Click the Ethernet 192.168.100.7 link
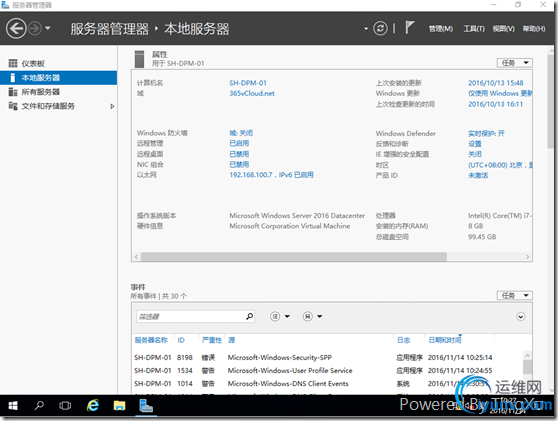Viewport: 558px width, 421px height. 272,175
